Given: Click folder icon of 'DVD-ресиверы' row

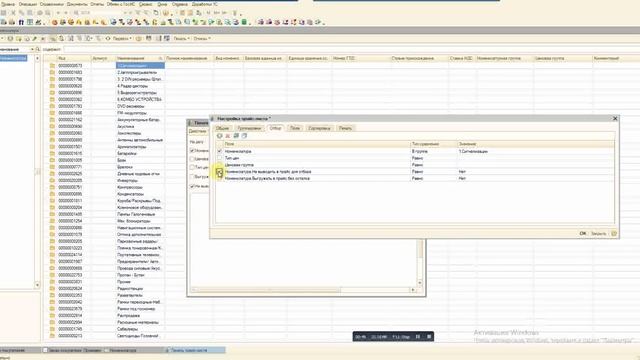Looking at the screenshot, I should tap(52, 106).
